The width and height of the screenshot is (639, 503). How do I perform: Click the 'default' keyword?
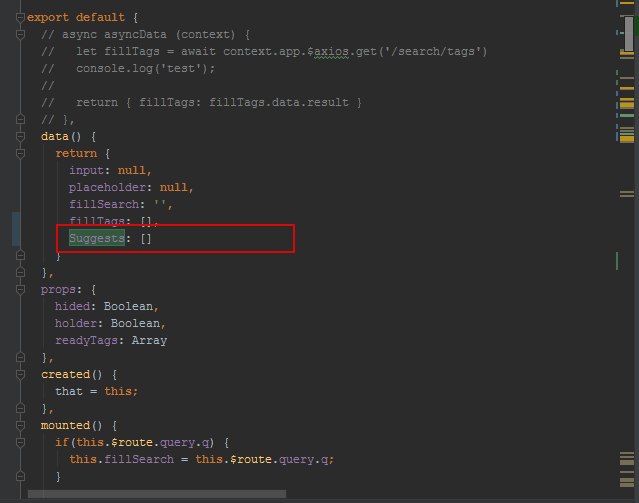point(100,18)
